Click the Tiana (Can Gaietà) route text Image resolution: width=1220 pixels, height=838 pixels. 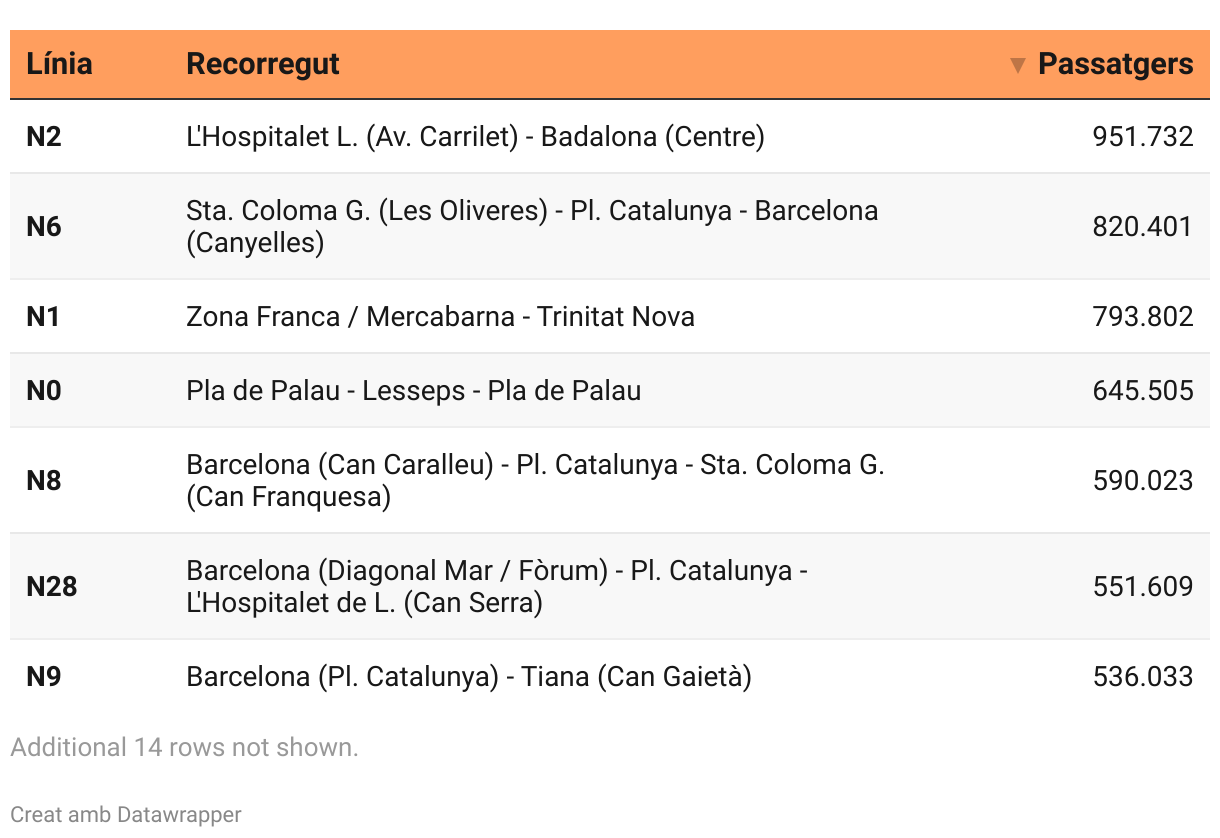click(468, 677)
